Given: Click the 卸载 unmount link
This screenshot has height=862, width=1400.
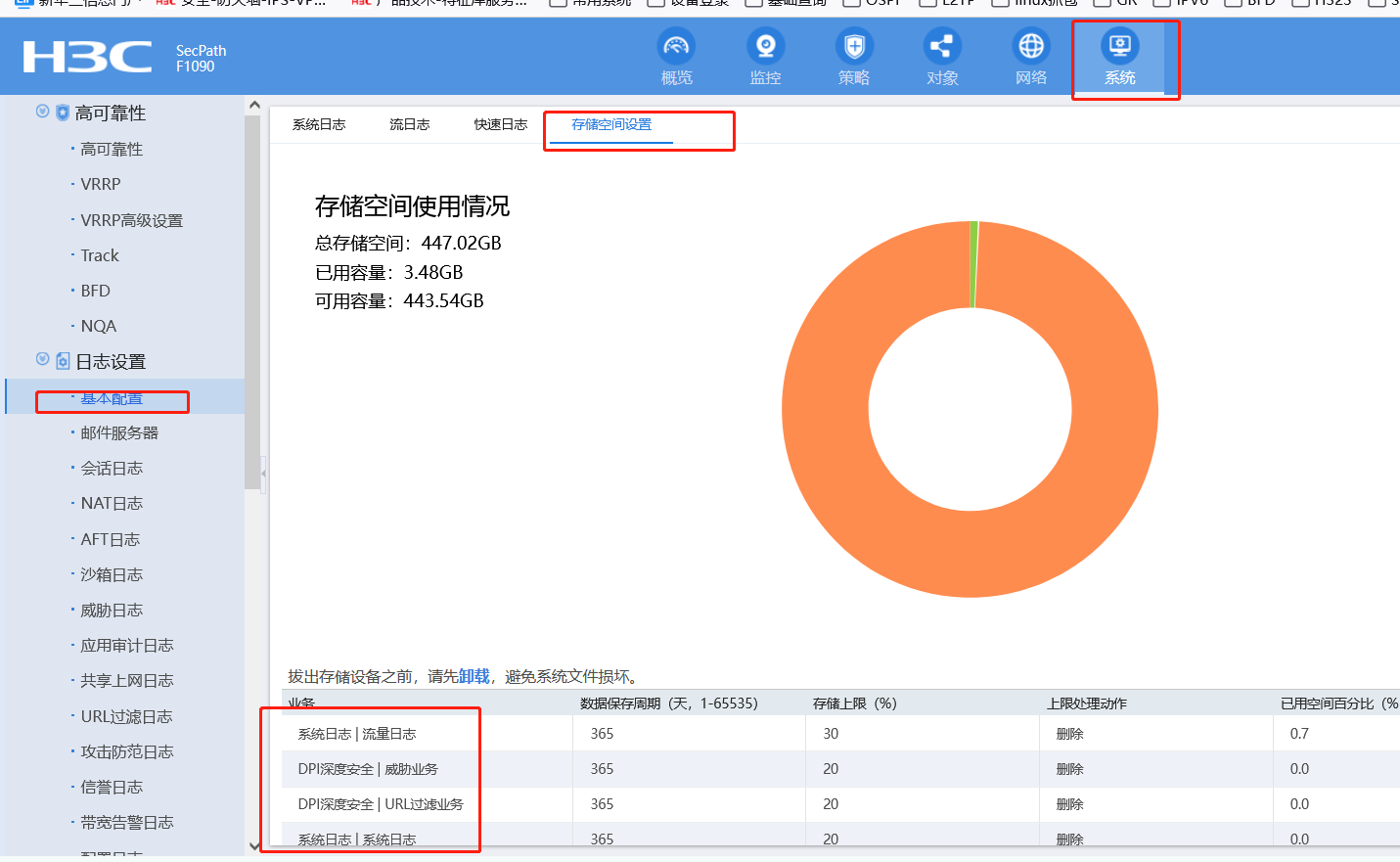Looking at the screenshot, I should [474, 676].
